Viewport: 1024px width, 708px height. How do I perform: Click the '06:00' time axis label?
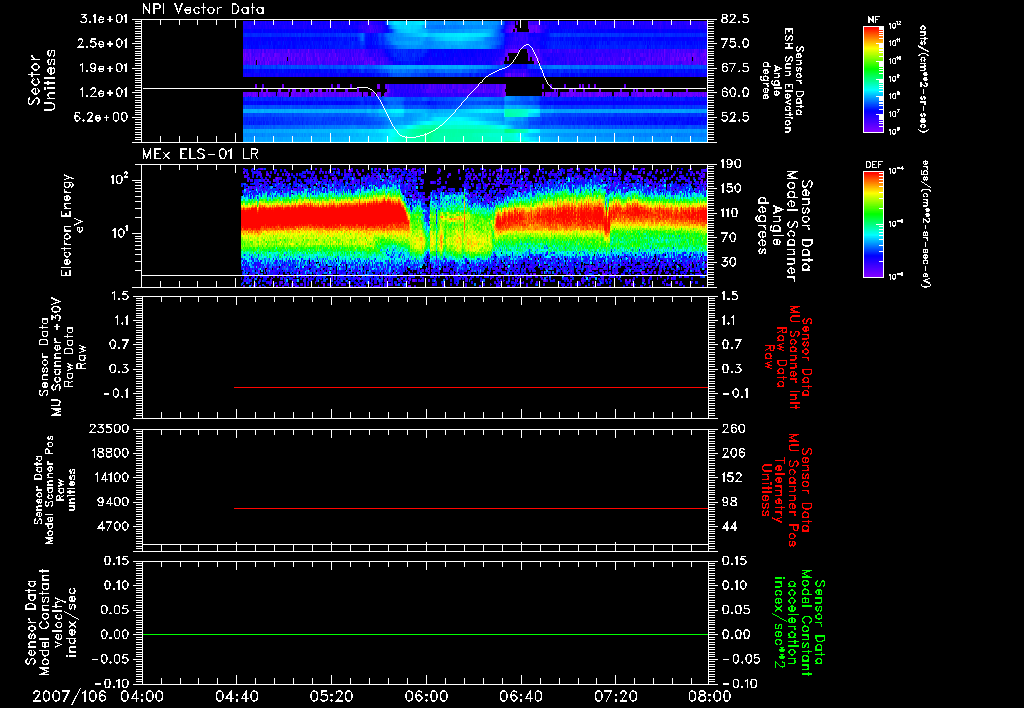(426, 696)
